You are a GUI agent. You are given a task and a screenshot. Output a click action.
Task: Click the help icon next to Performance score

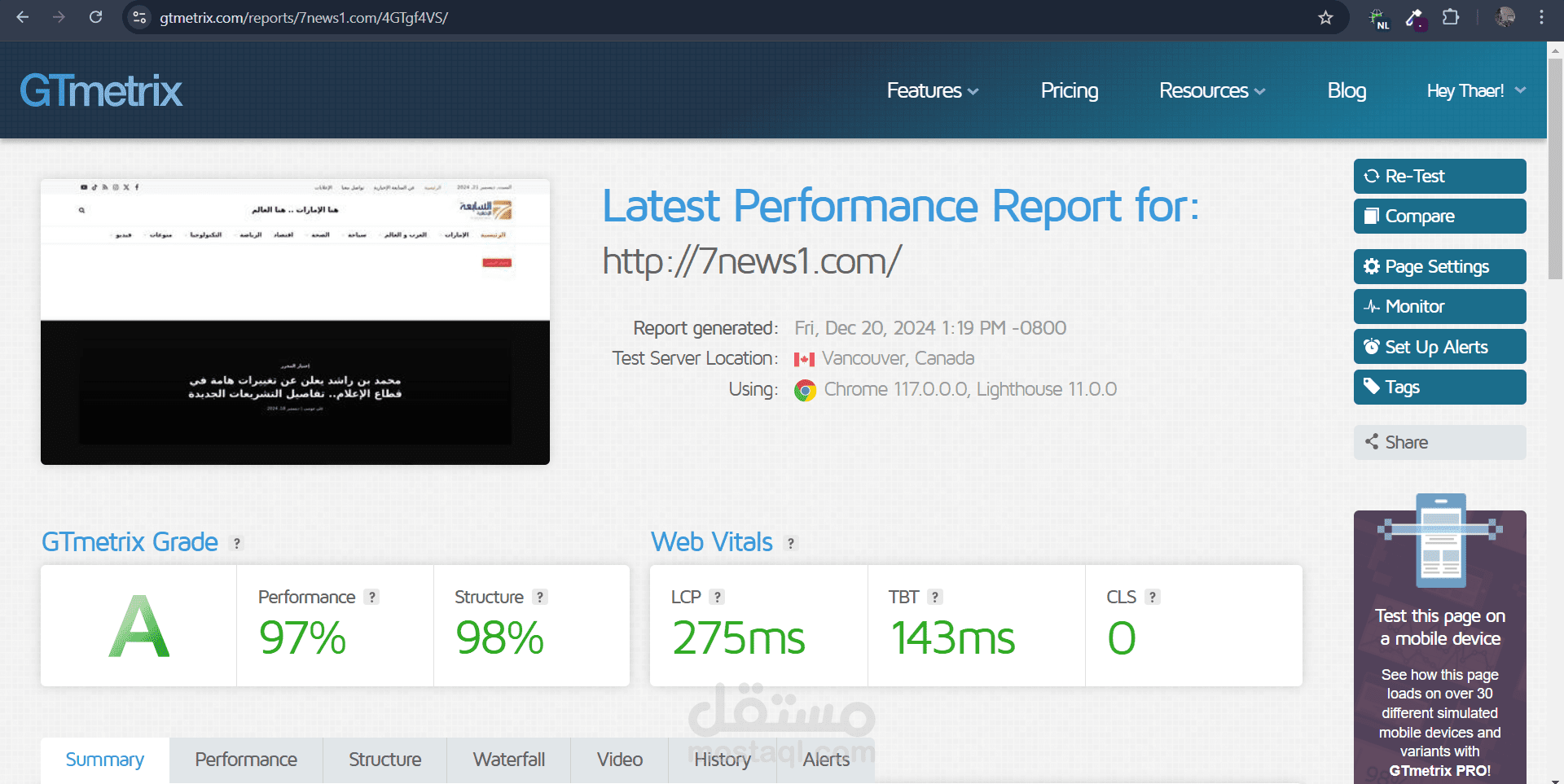point(372,597)
